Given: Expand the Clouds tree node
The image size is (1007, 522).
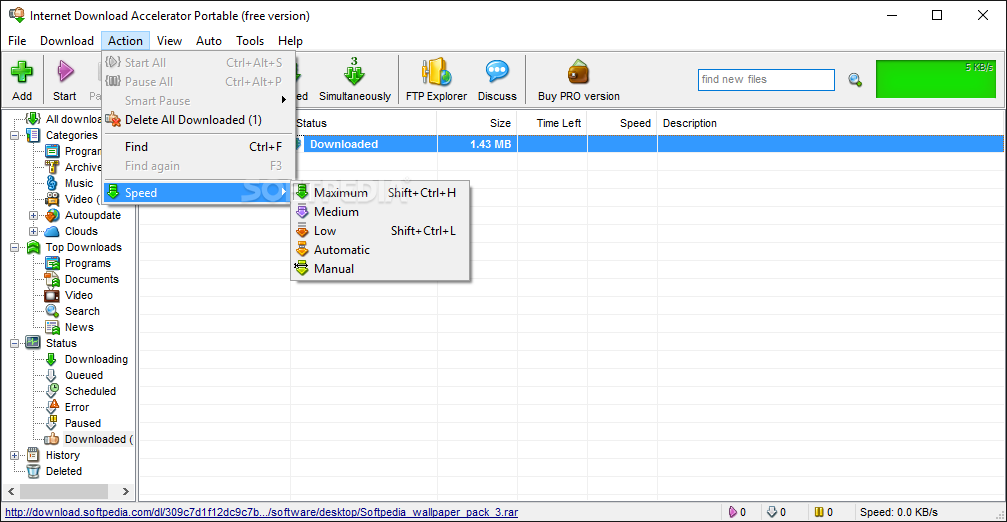Looking at the screenshot, I should [x=33, y=231].
